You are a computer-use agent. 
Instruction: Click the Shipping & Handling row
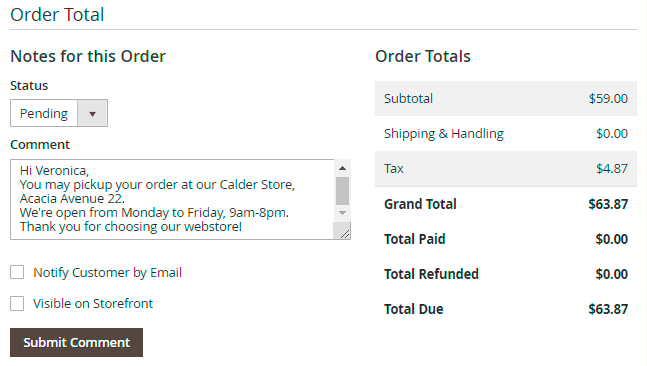pos(506,133)
